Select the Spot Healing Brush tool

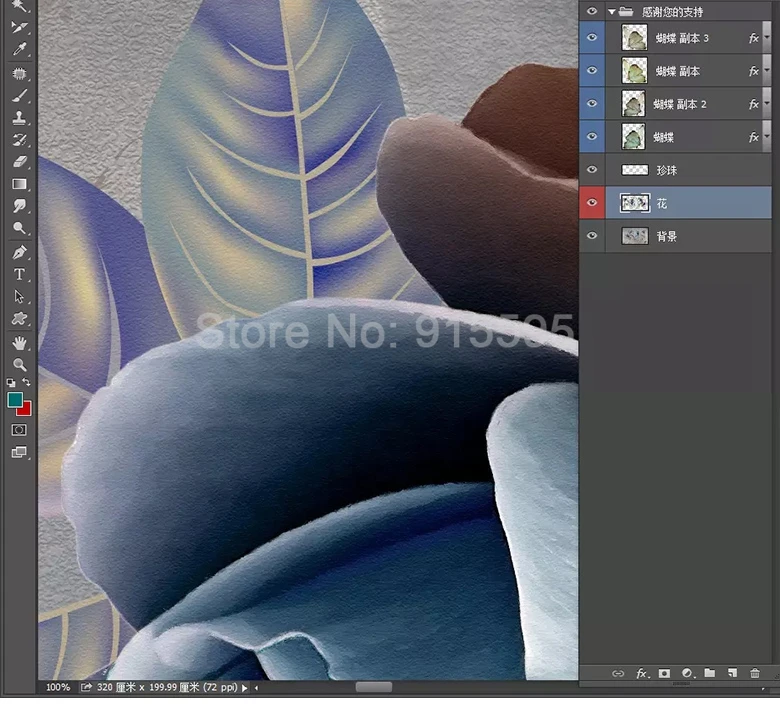19,74
